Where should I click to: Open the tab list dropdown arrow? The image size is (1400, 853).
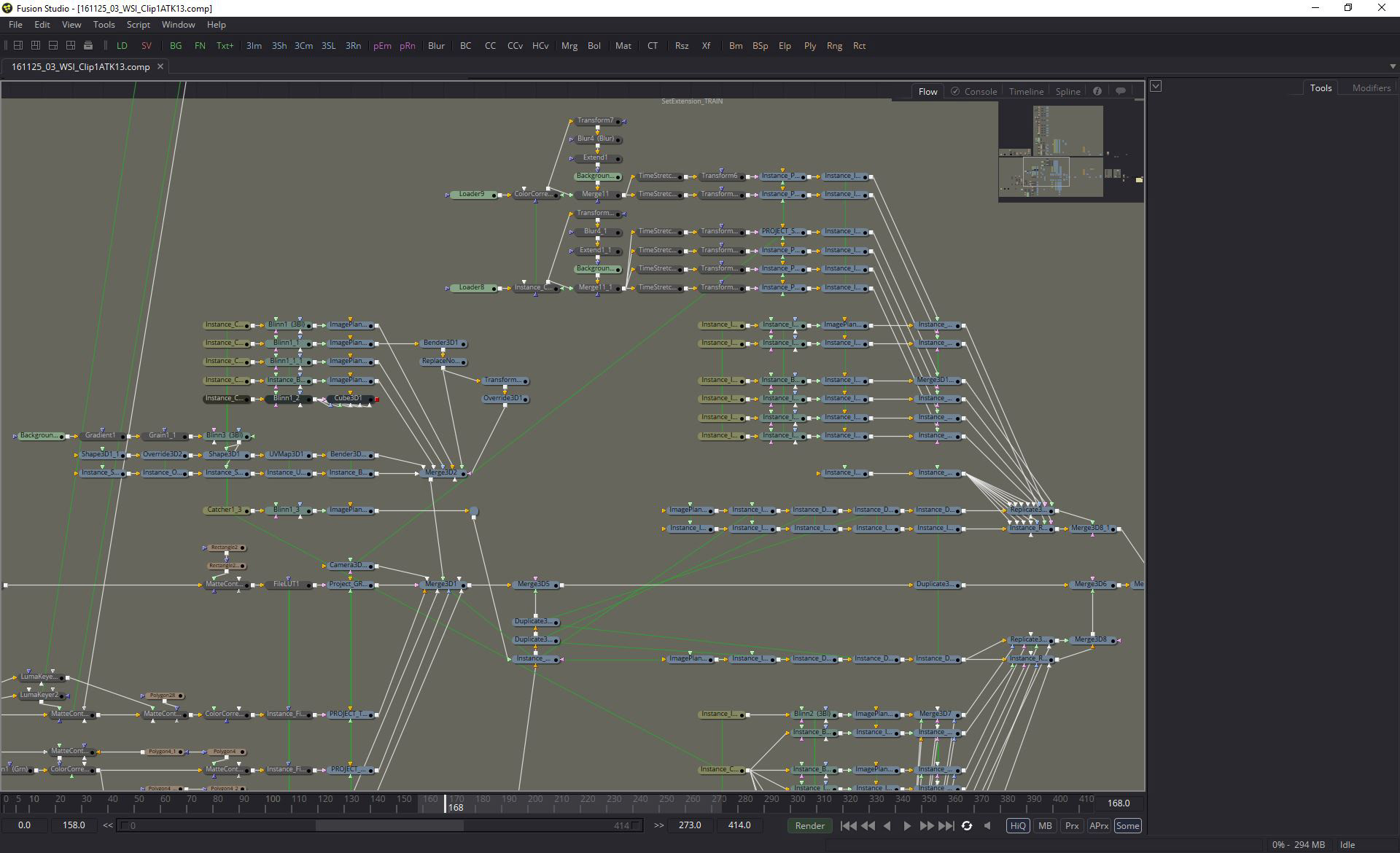(x=1393, y=66)
